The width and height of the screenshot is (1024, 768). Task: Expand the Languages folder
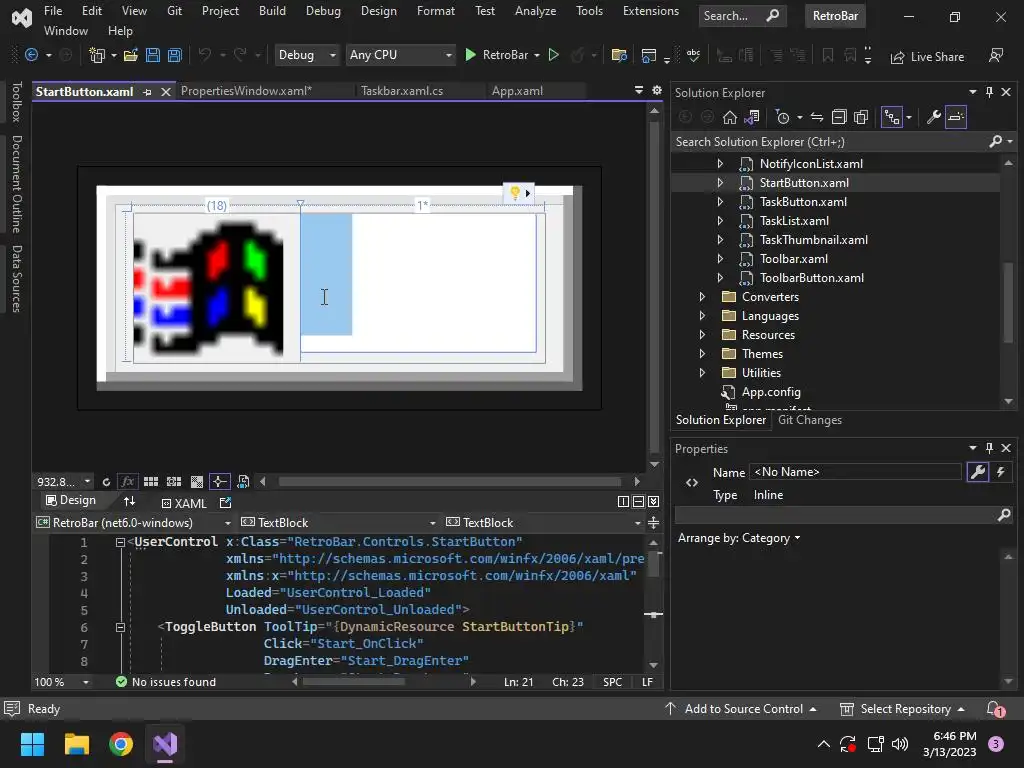(702, 316)
